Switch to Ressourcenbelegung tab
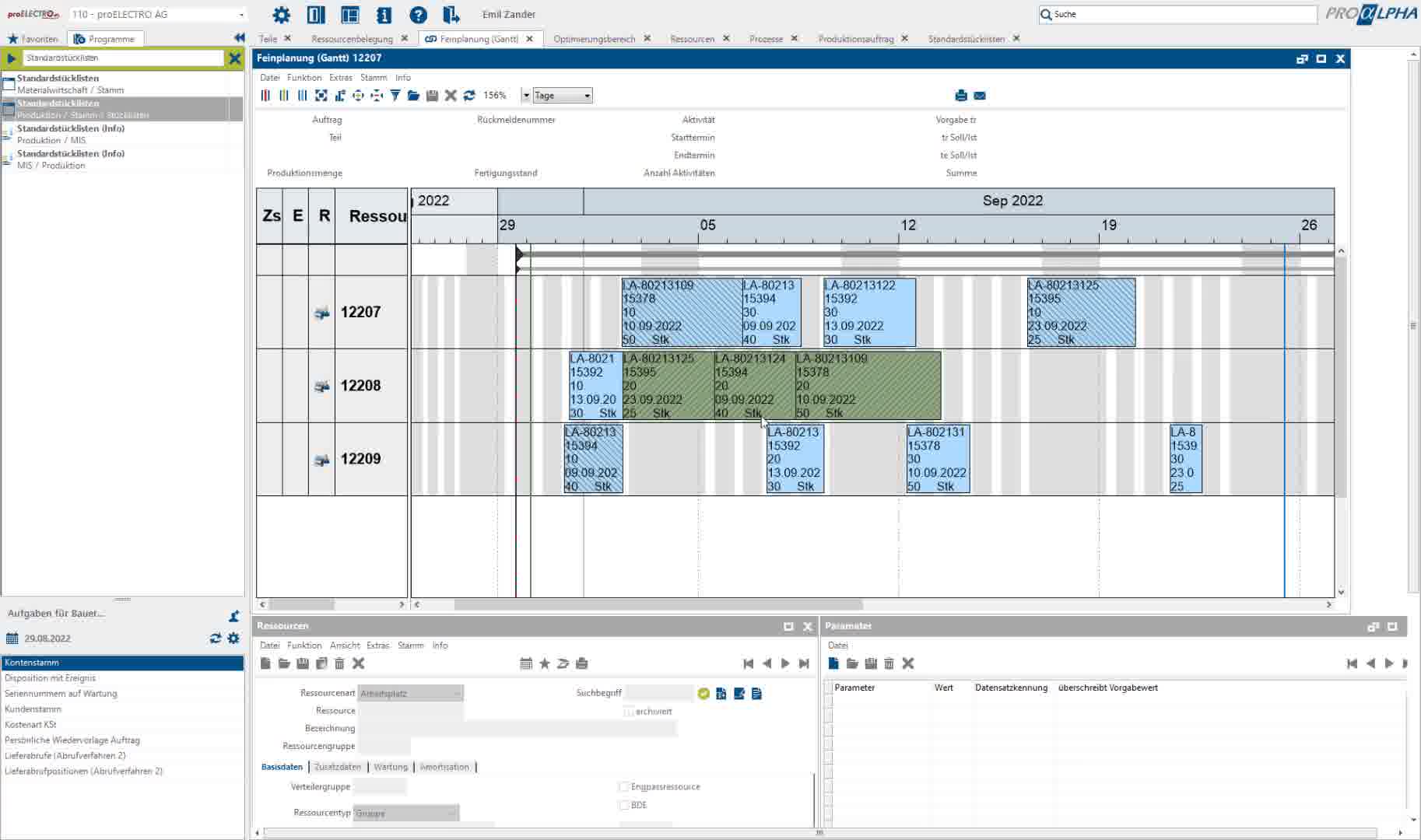Viewport: 1421px width, 840px height. tap(352, 39)
